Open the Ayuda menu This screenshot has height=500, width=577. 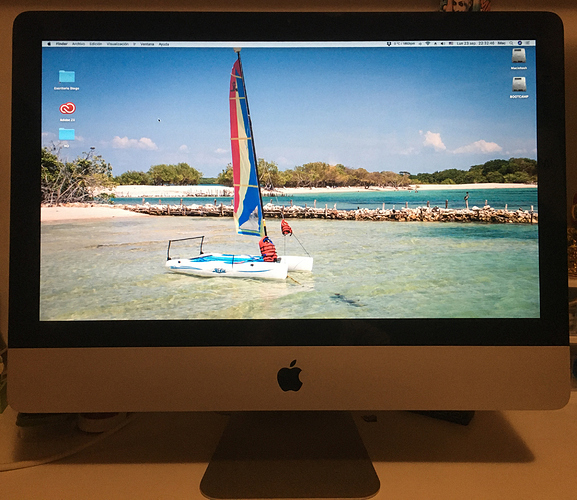coord(164,44)
